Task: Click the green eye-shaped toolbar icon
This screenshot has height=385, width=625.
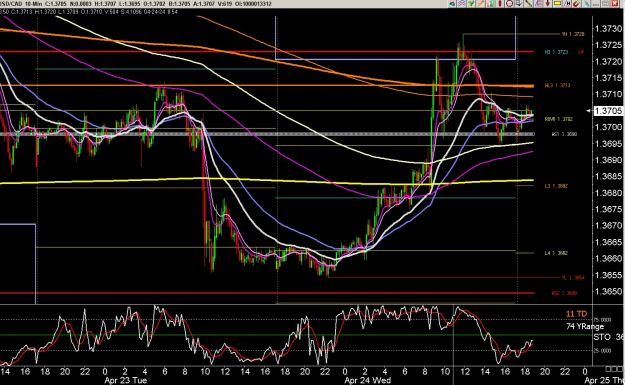Action: [452, 4]
